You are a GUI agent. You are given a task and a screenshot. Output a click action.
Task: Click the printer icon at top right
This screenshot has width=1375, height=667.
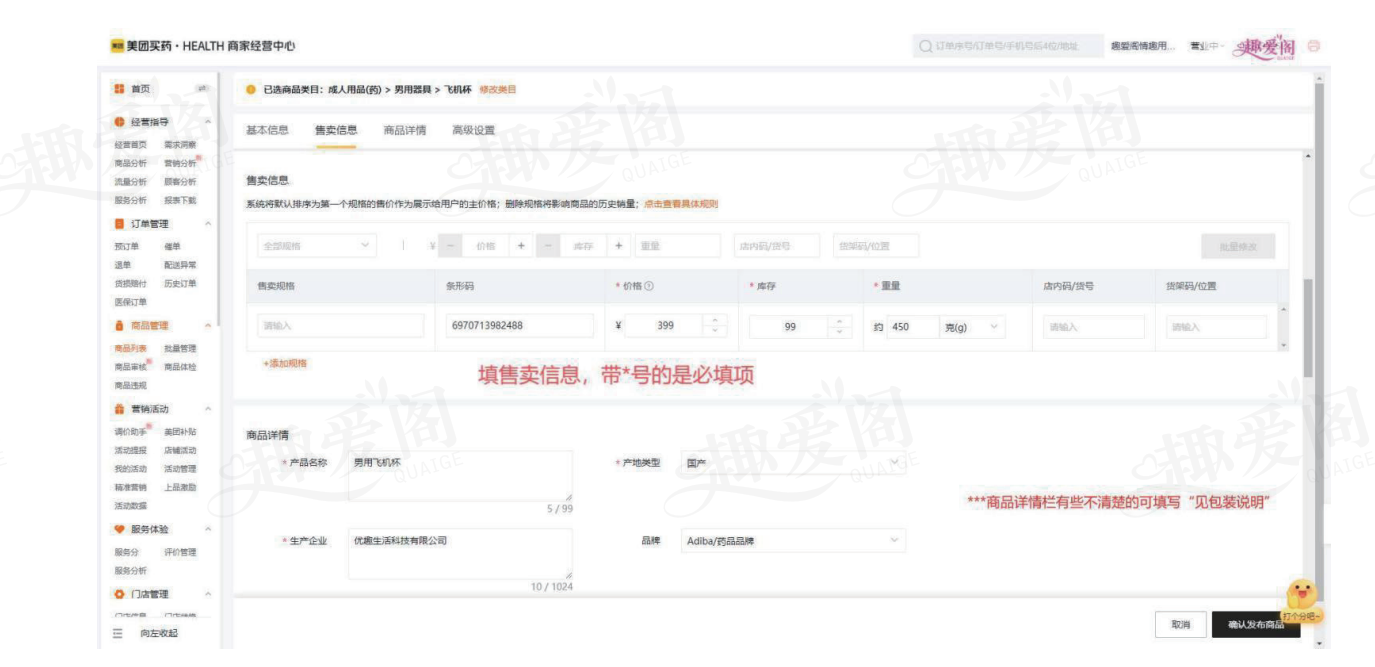(1313, 46)
